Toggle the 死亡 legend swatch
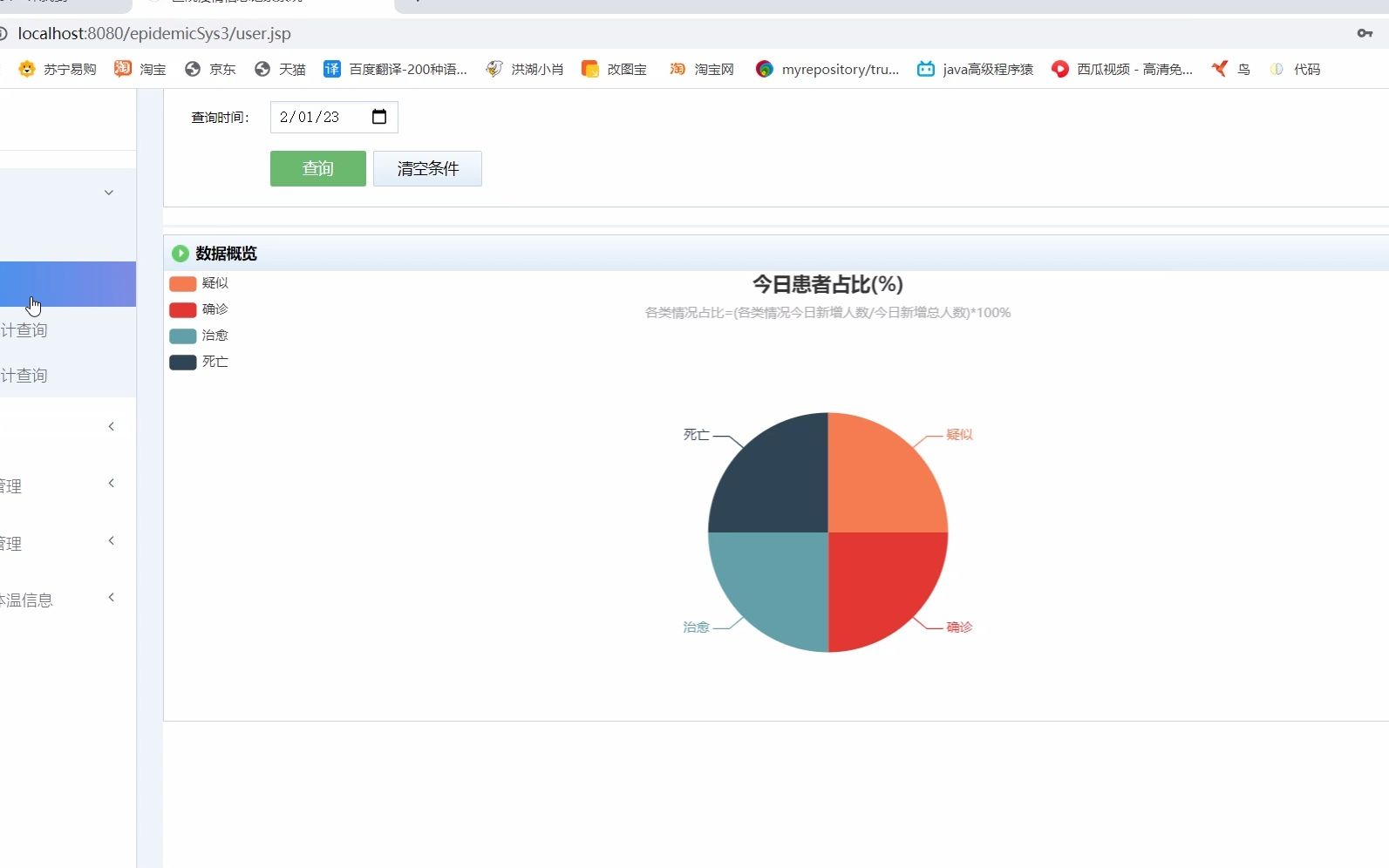Viewport: 1389px width, 868px height. [x=183, y=362]
